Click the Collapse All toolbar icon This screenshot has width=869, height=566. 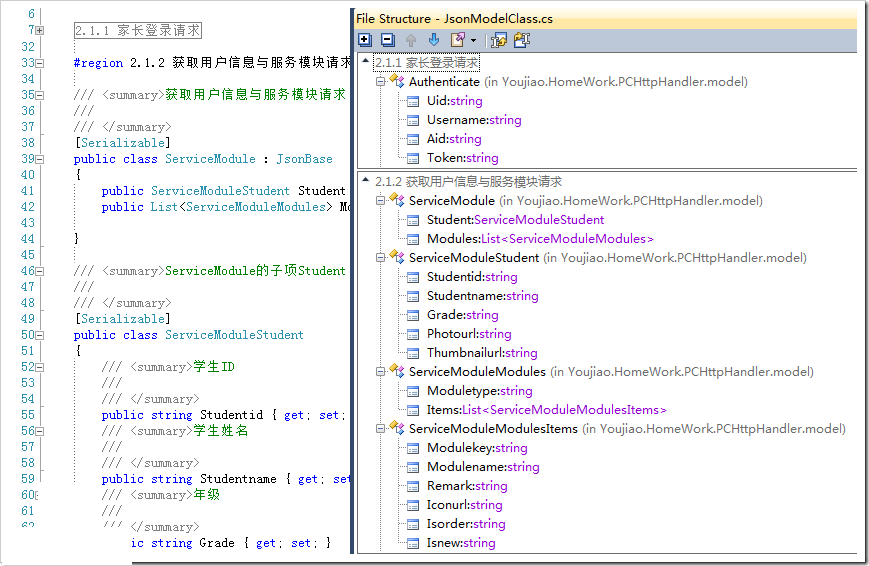coord(388,40)
